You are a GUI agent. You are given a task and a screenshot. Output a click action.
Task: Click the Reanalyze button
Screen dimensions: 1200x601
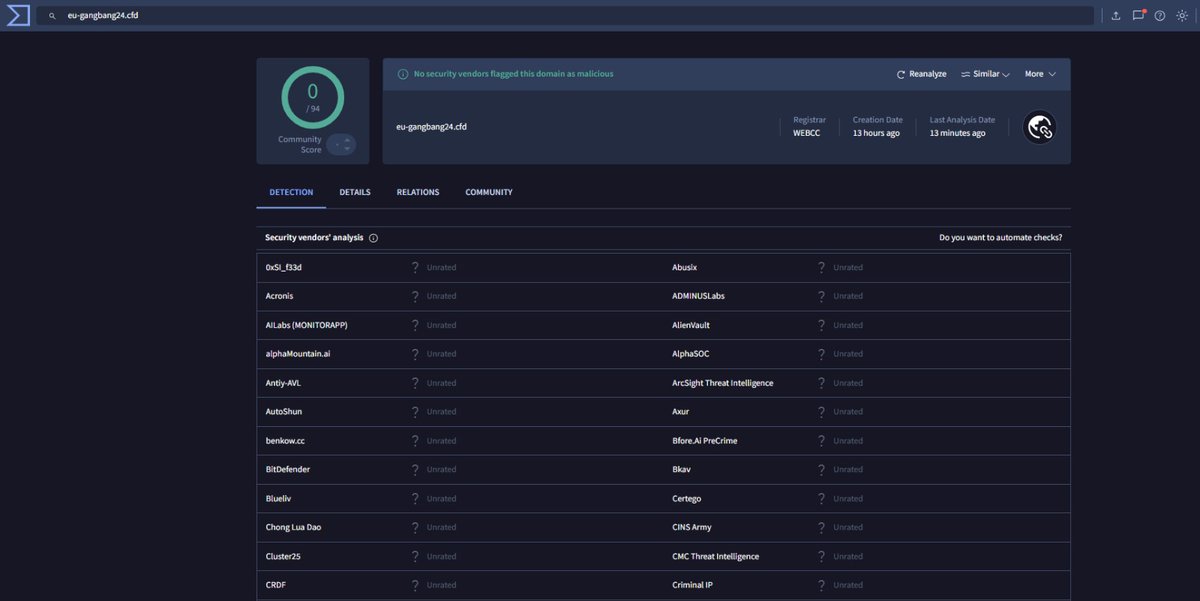coord(921,74)
